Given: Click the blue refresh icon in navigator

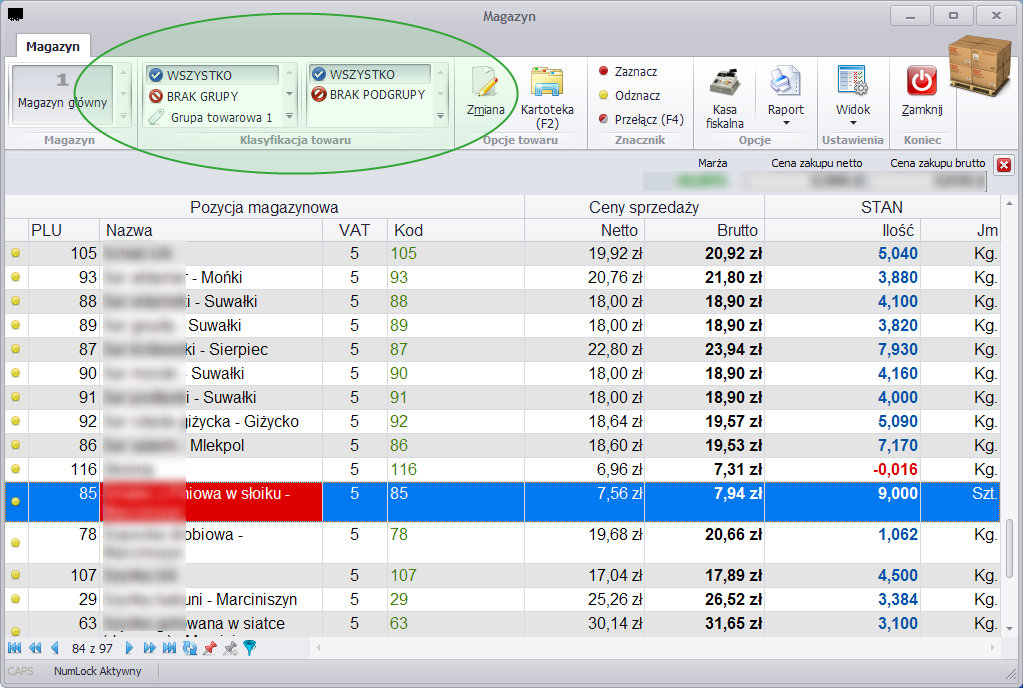Looking at the screenshot, I should (x=190, y=648).
